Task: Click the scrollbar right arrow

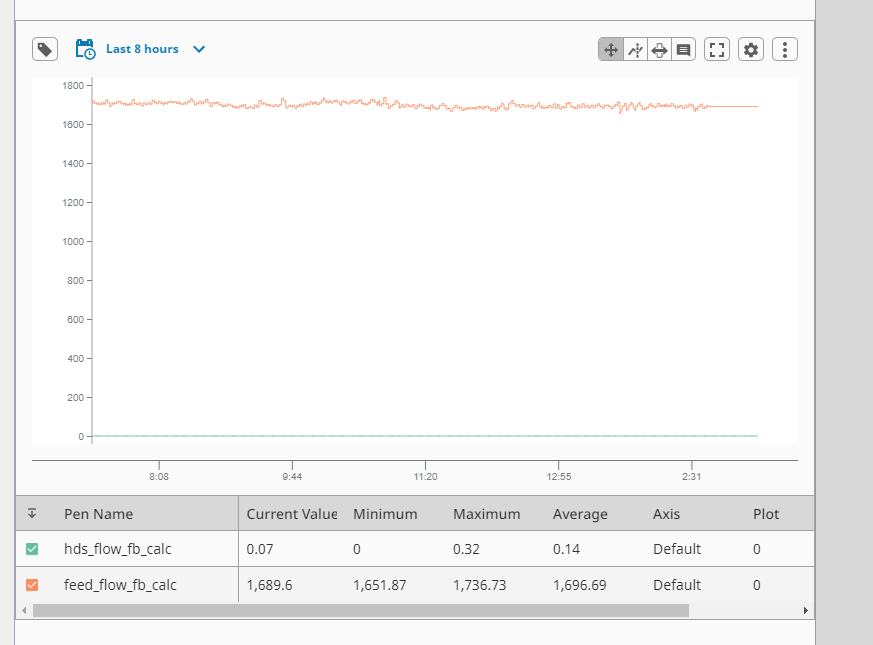Action: click(x=806, y=610)
